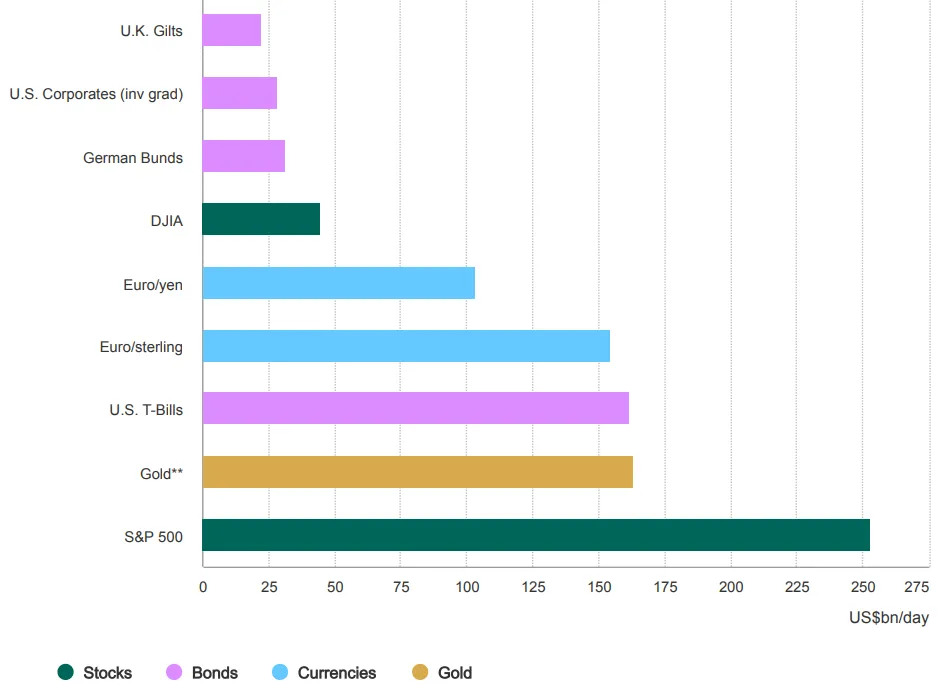Toggle the Stocks legend green circle
The image size is (946, 690).
(66, 673)
